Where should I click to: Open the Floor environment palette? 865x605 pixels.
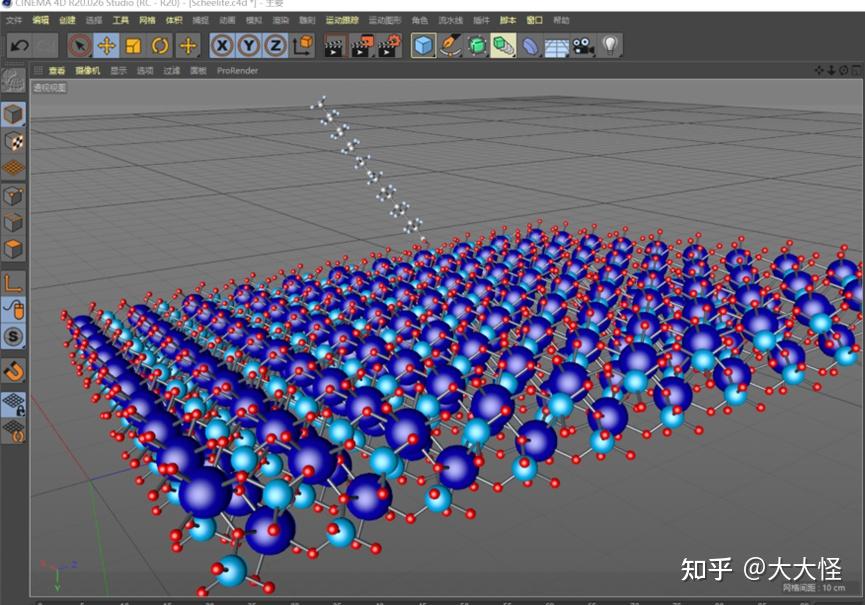557,46
